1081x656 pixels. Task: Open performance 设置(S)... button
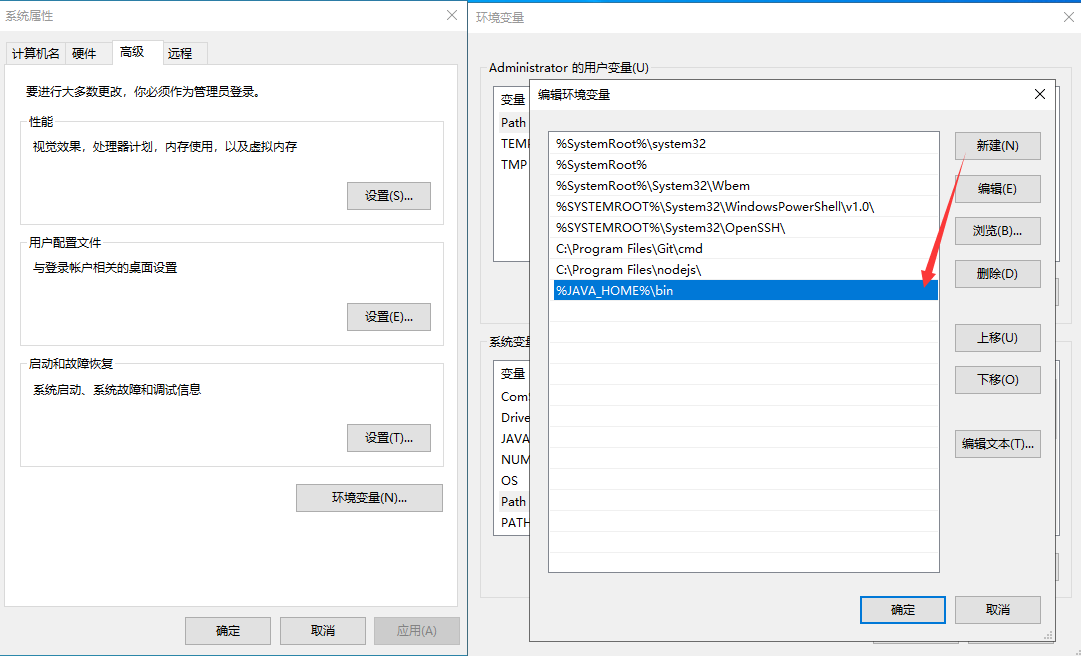pos(388,196)
